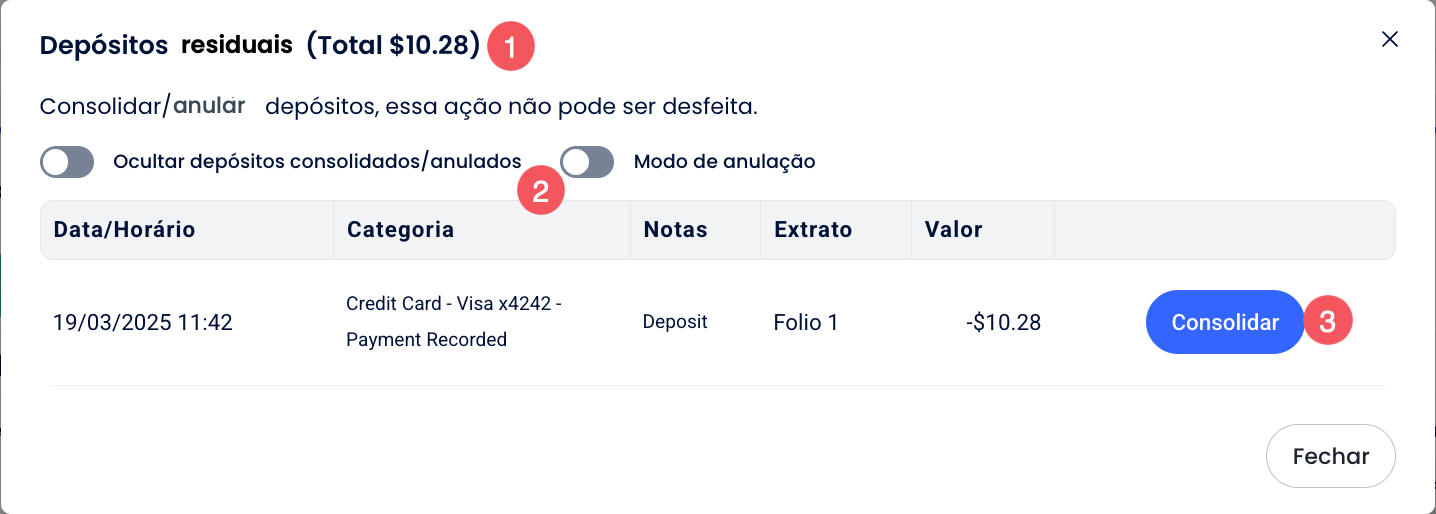Image resolution: width=1436 pixels, height=514 pixels.
Task: Select the Folio 1 cell
Action: click(806, 323)
